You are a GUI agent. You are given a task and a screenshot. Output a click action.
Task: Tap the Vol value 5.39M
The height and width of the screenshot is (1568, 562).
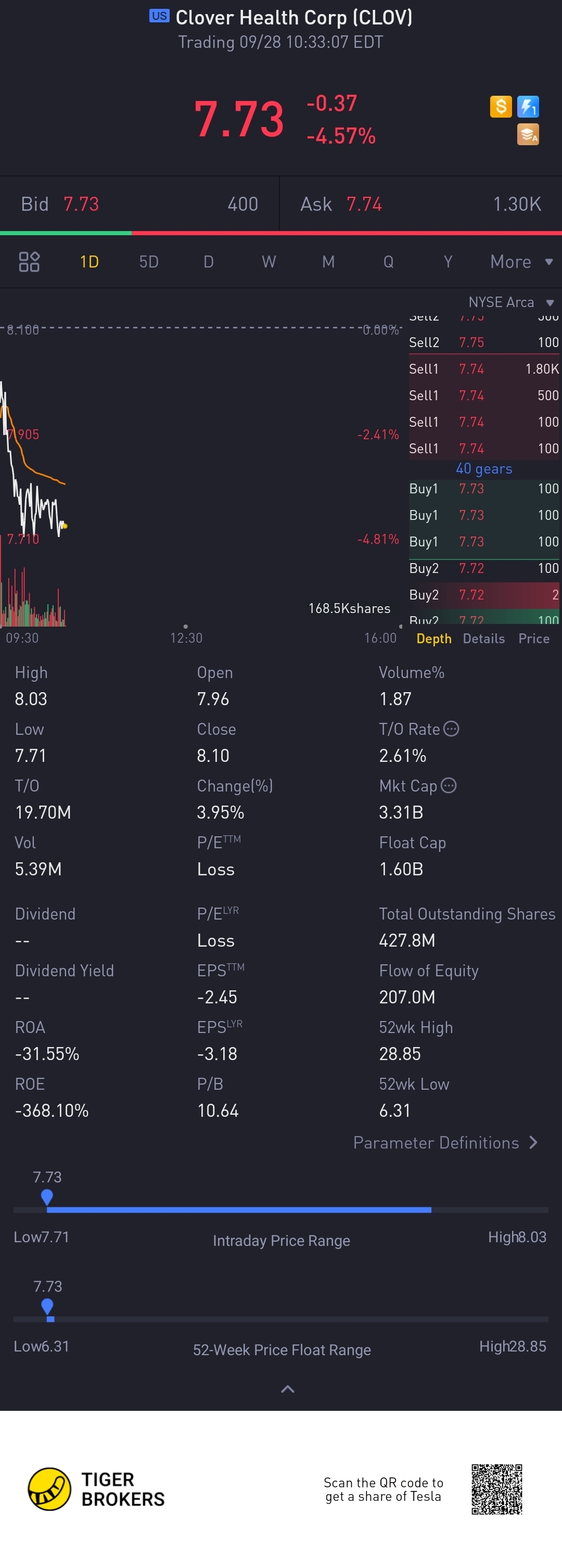point(39,869)
